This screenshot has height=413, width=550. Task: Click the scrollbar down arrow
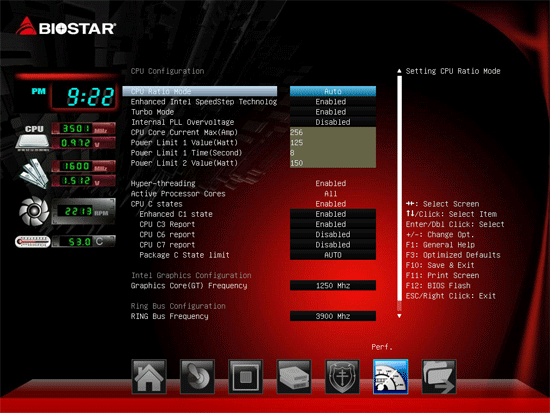(399, 316)
